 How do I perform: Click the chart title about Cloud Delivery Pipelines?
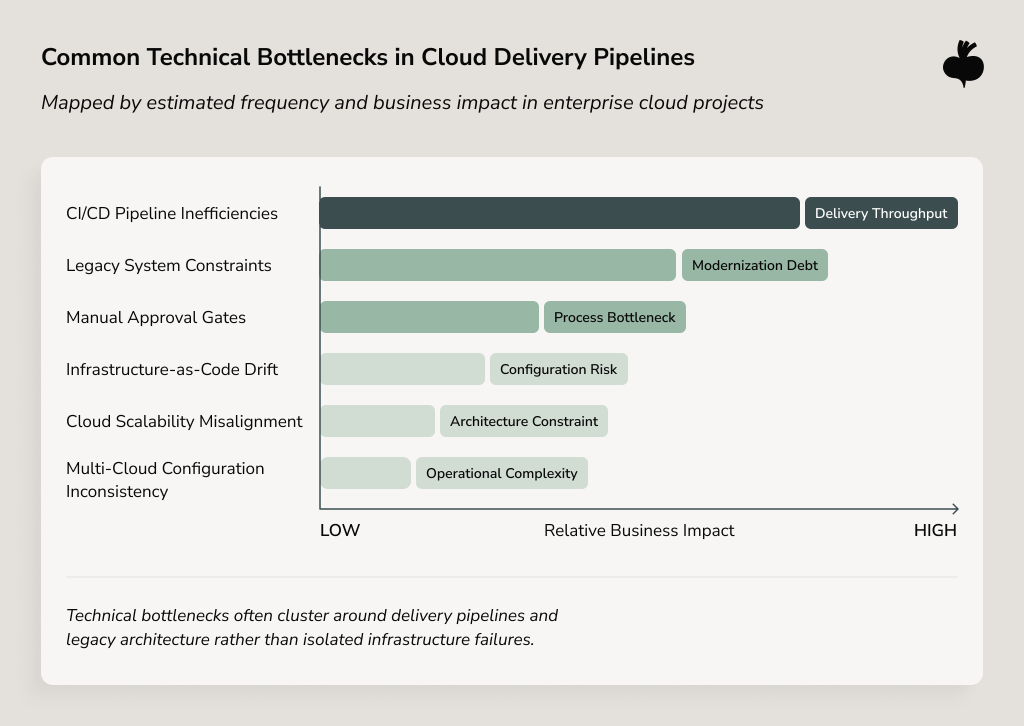tap(368, 57)
